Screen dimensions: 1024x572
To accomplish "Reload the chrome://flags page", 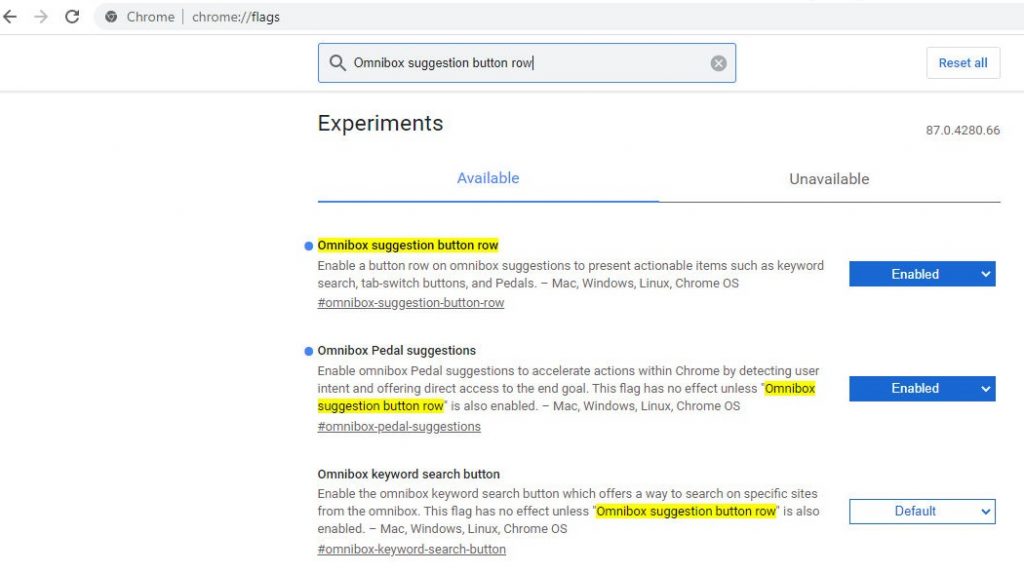I will (x=72, y=16).
